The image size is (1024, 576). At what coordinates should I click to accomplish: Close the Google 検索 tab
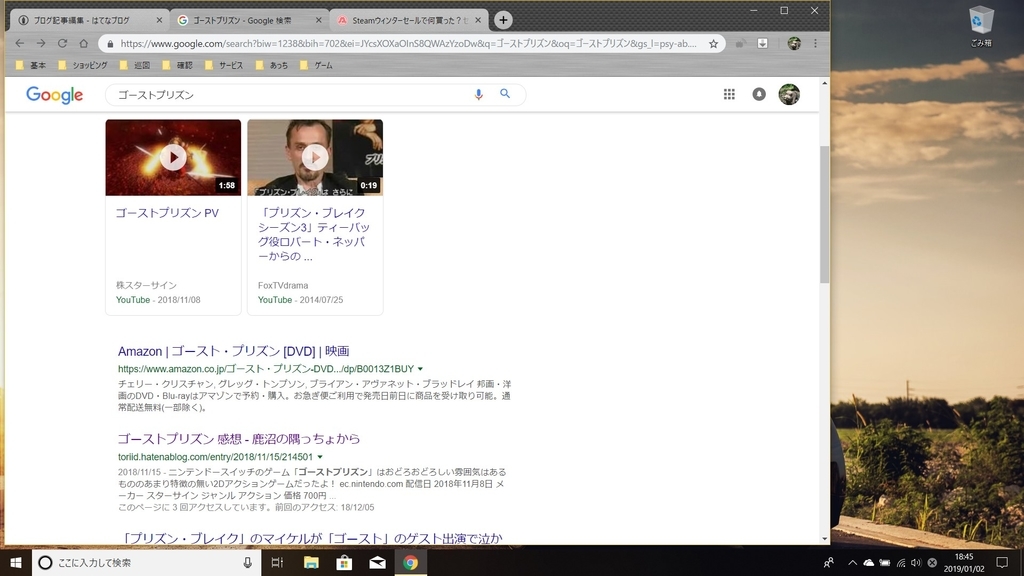[319, 20]
